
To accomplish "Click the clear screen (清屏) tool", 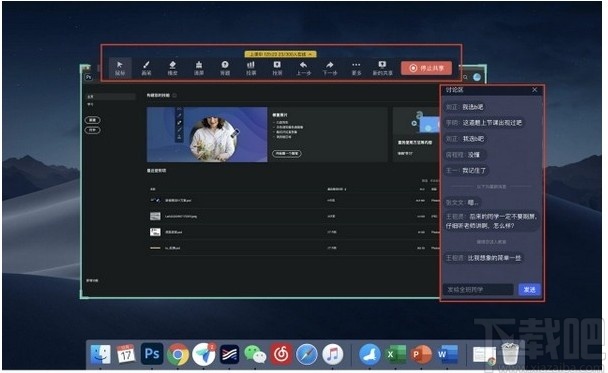I will click(199, 68).
